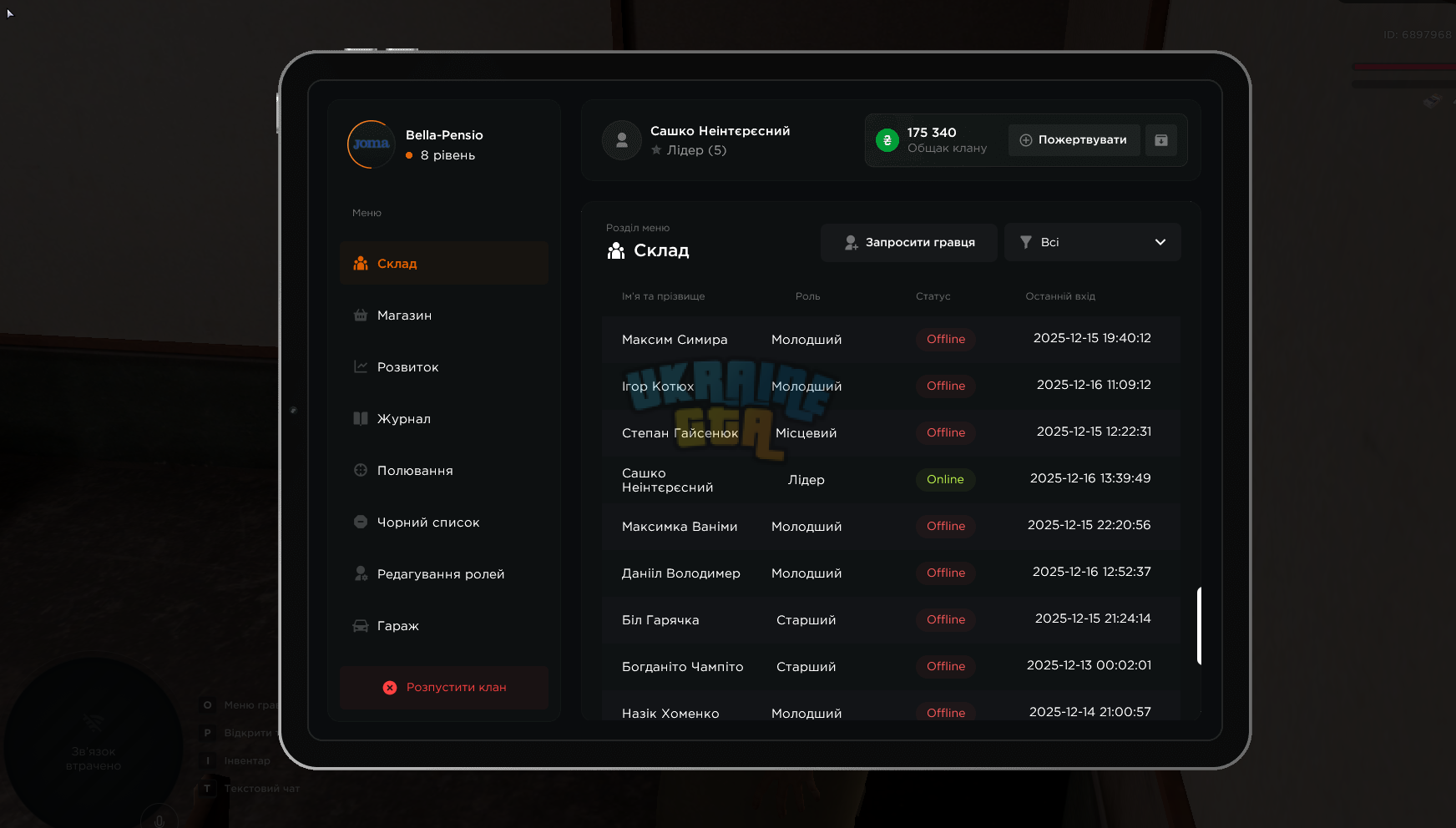Click the Чорний список ban icon
The width and height of the screenshot is (1456, 828).
click(361, 522)
